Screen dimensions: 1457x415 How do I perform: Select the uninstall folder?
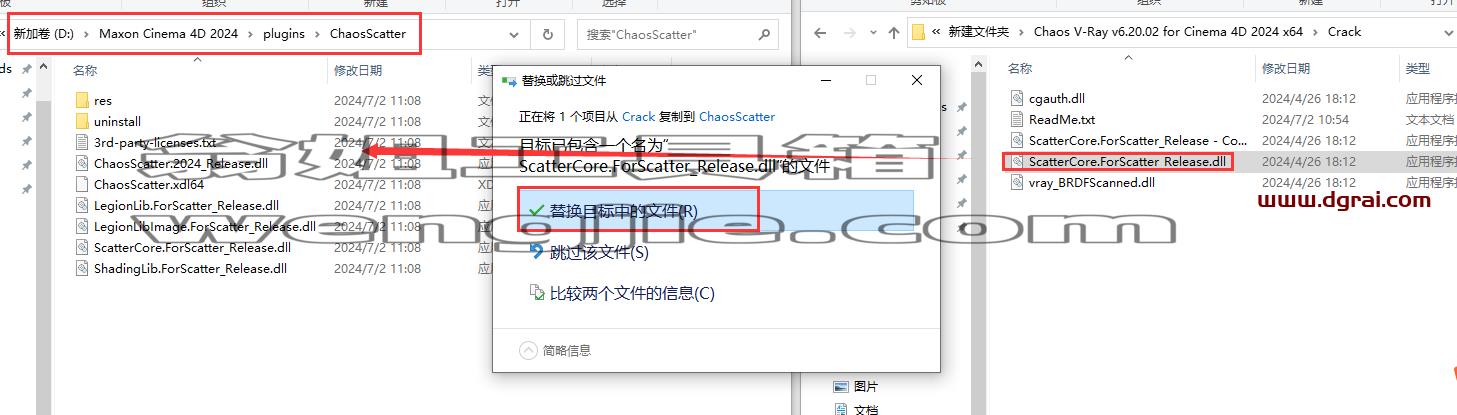117,121
